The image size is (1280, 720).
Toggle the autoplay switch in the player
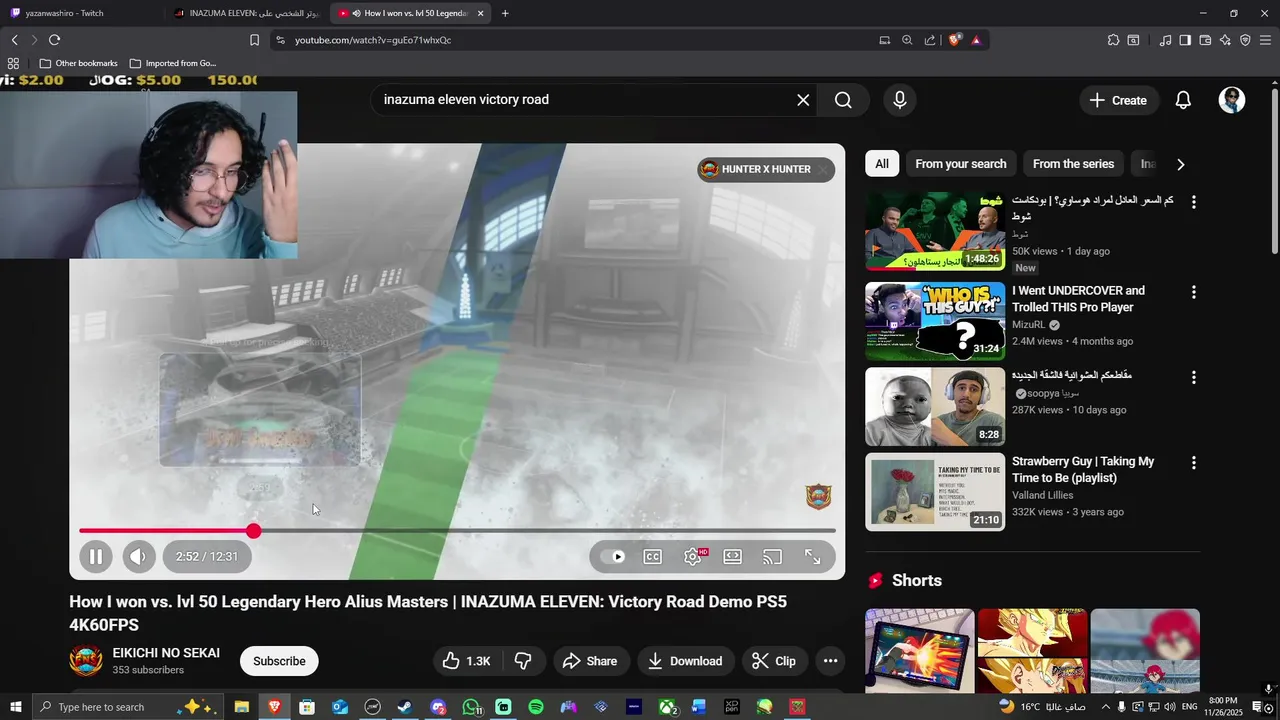[x=613, y=557]
